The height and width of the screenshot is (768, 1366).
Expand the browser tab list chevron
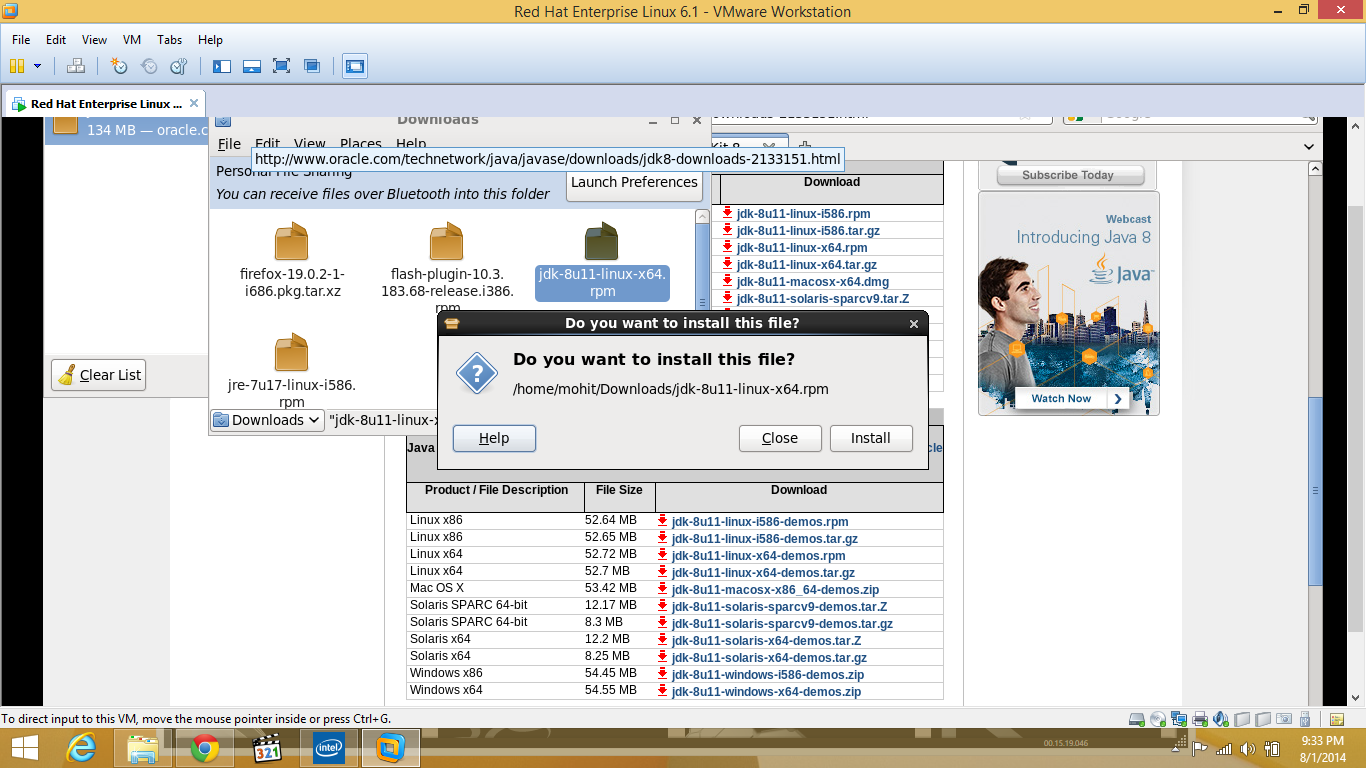coord(1310,147)
